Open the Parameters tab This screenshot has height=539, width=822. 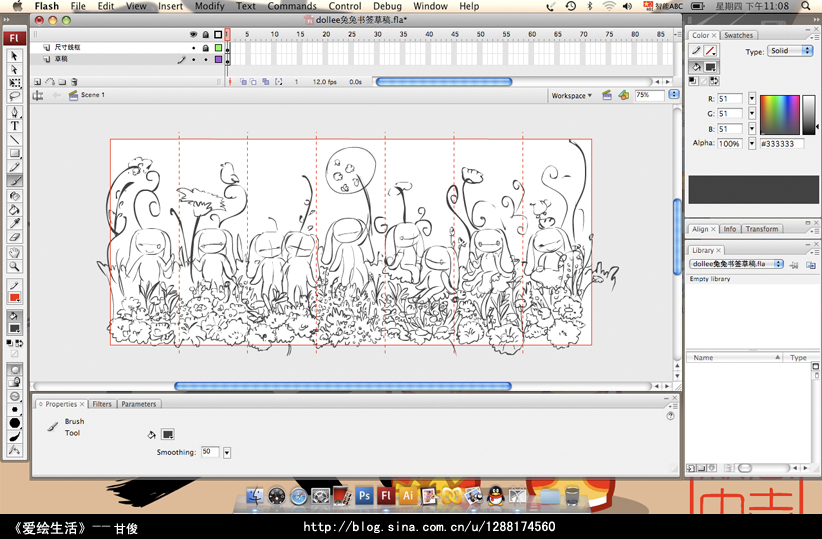[139, 404]
